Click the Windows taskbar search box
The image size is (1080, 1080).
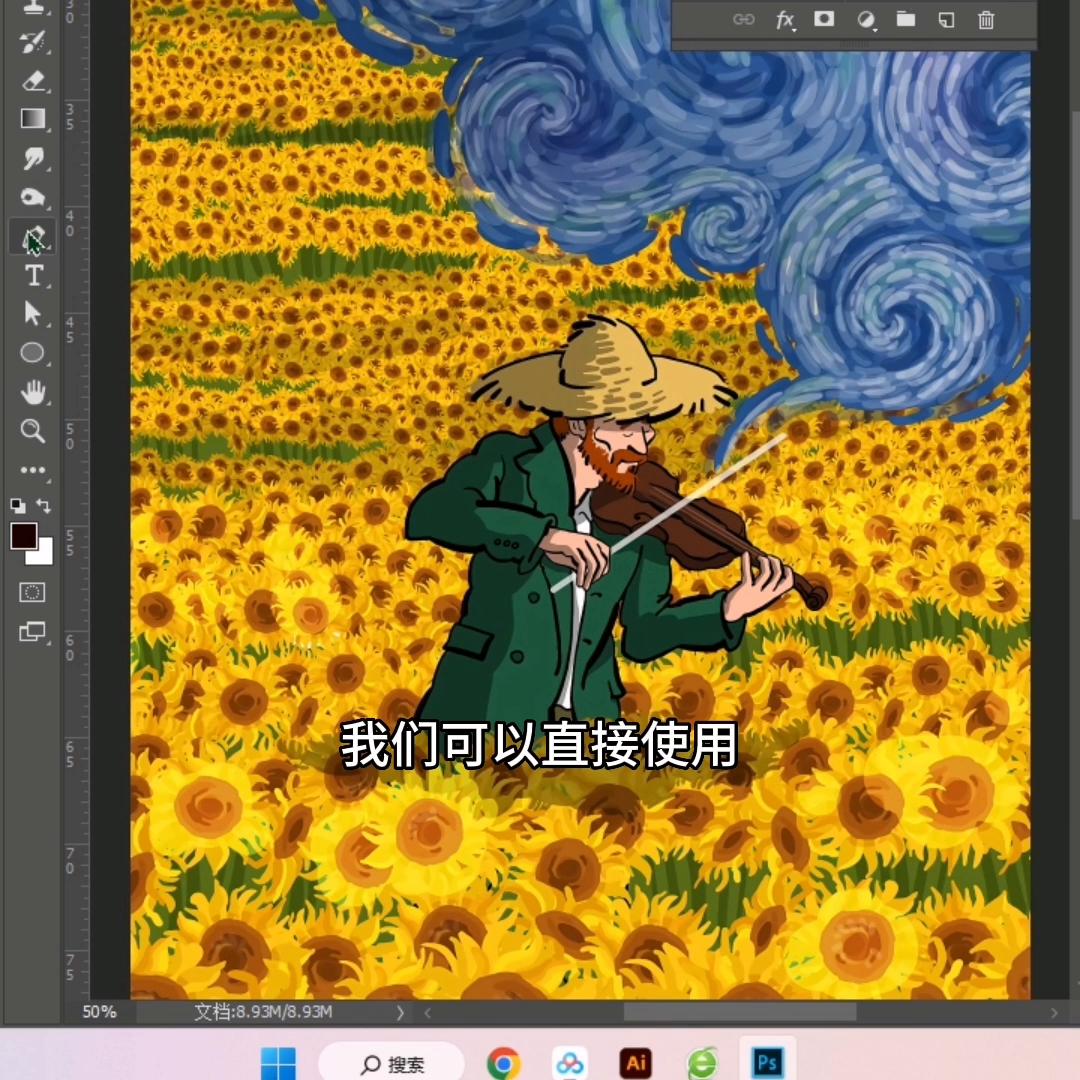pos(392,1064)
